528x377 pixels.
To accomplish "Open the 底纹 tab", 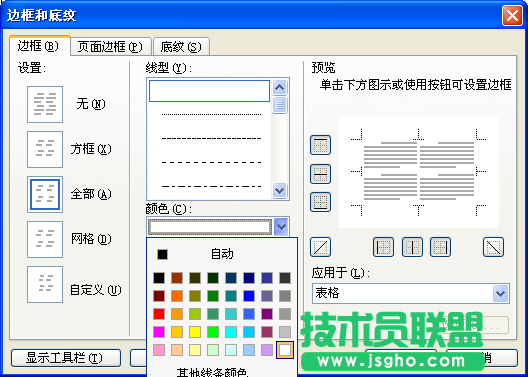I will click(x=181, y=46).
